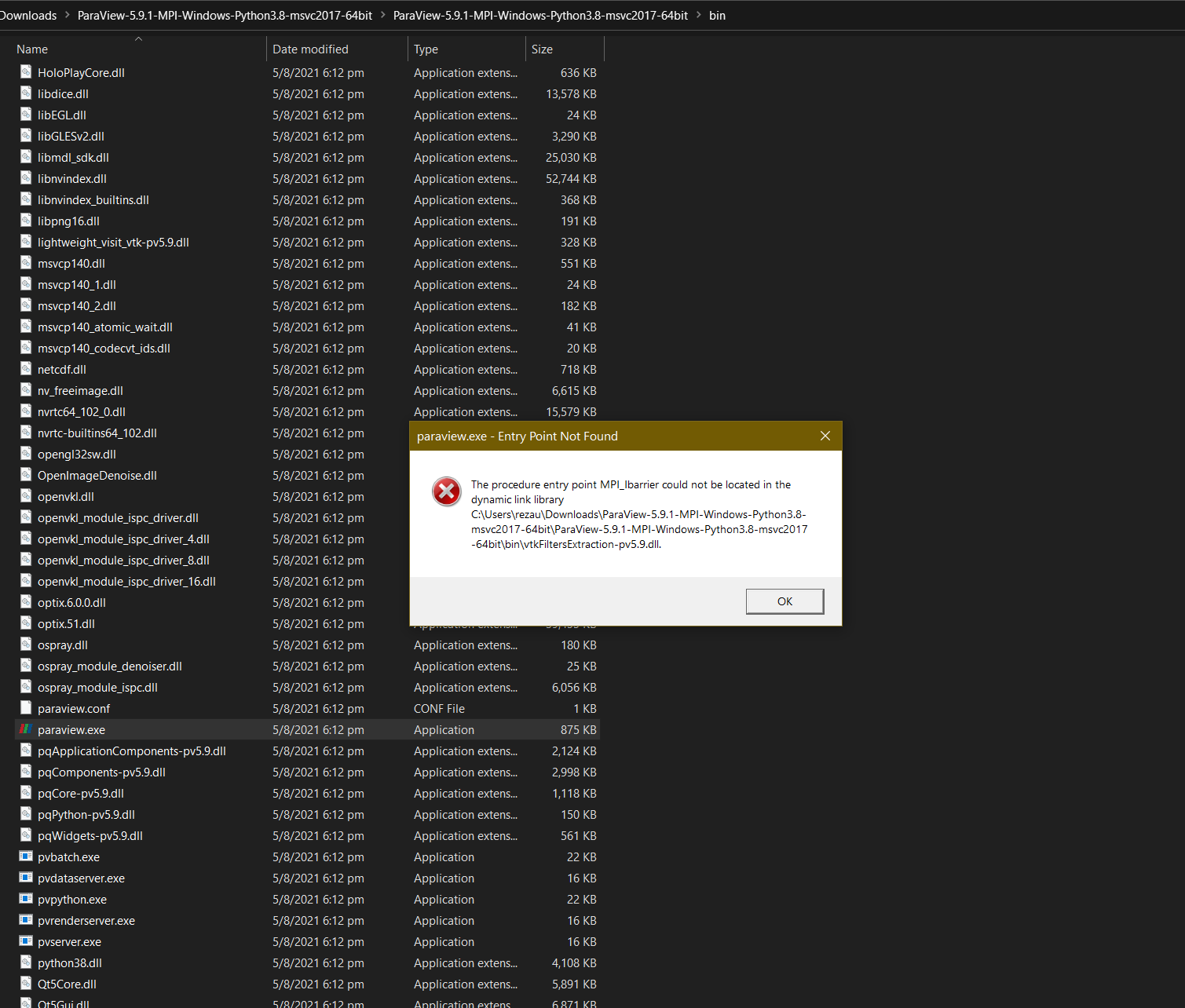
Task: Select the paraview.exe application icon
Action: click(x=26, y=729)
